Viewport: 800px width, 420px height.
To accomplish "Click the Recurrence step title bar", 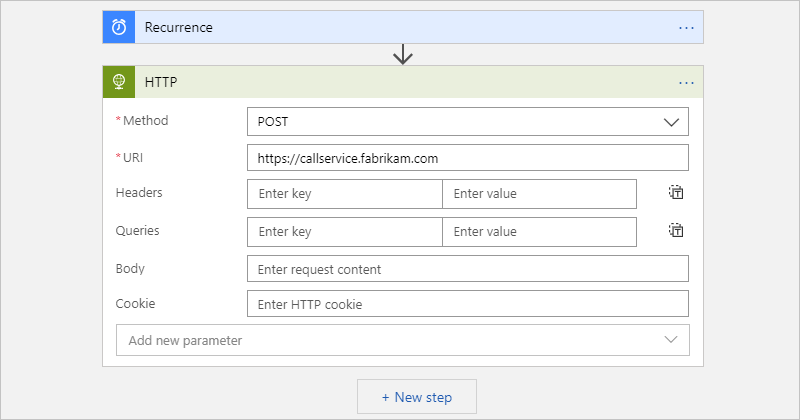I will click(400, 28).
